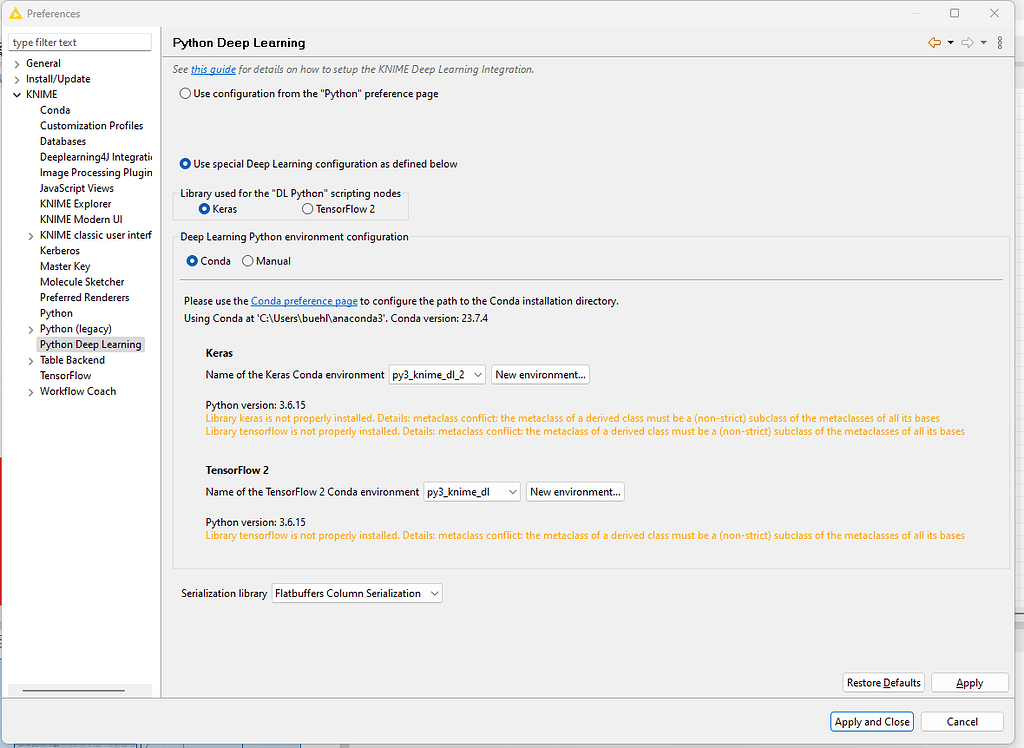Click the orange back navigation arrow

click(934, 43)
